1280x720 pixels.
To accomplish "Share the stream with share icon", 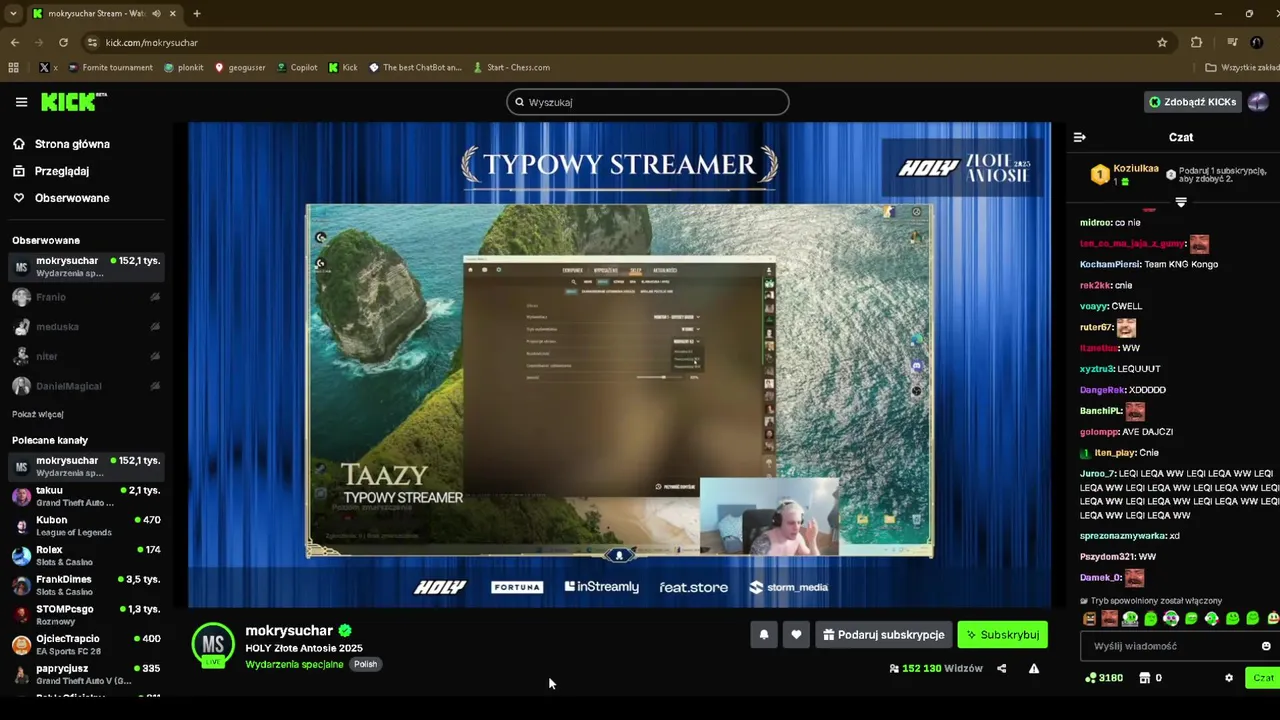I will [1001, 668].
